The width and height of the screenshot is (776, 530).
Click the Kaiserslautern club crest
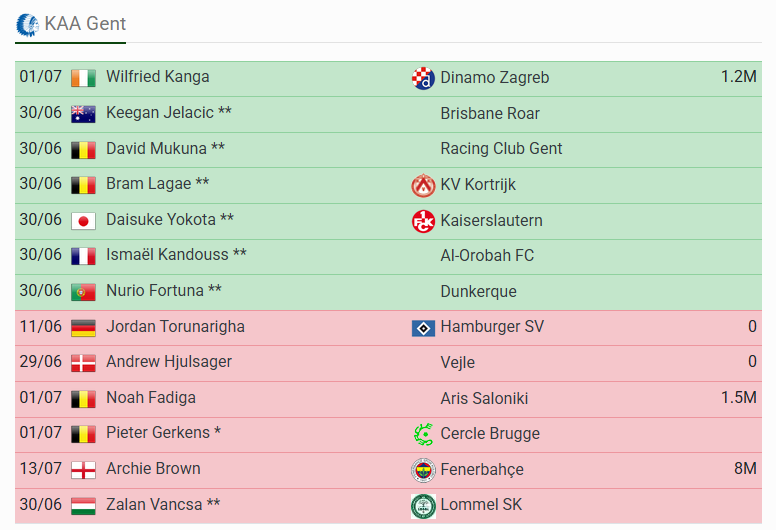[423, 221]
